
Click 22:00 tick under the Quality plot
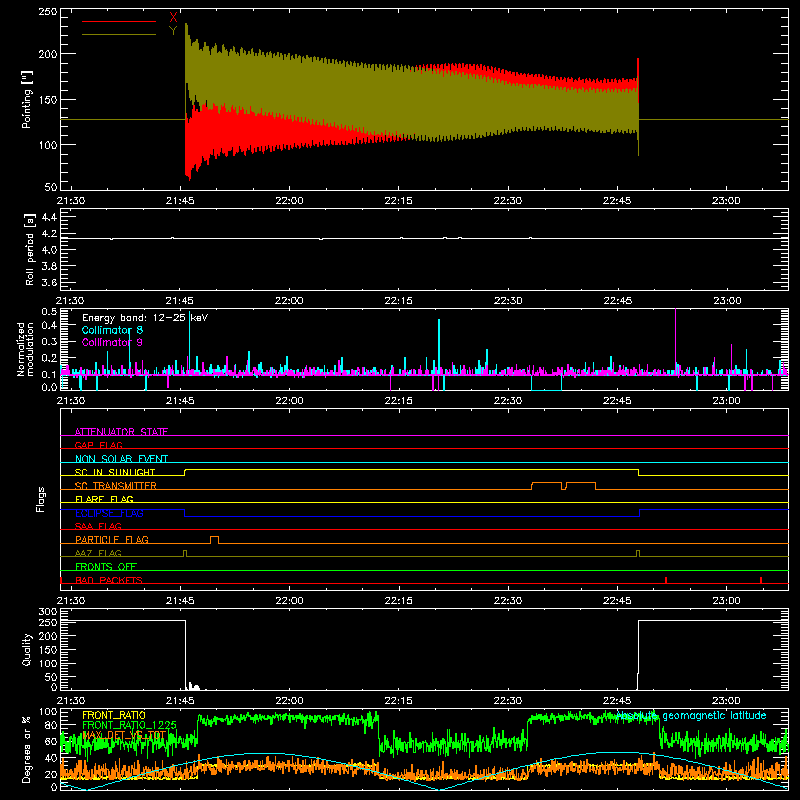point(289,701)
